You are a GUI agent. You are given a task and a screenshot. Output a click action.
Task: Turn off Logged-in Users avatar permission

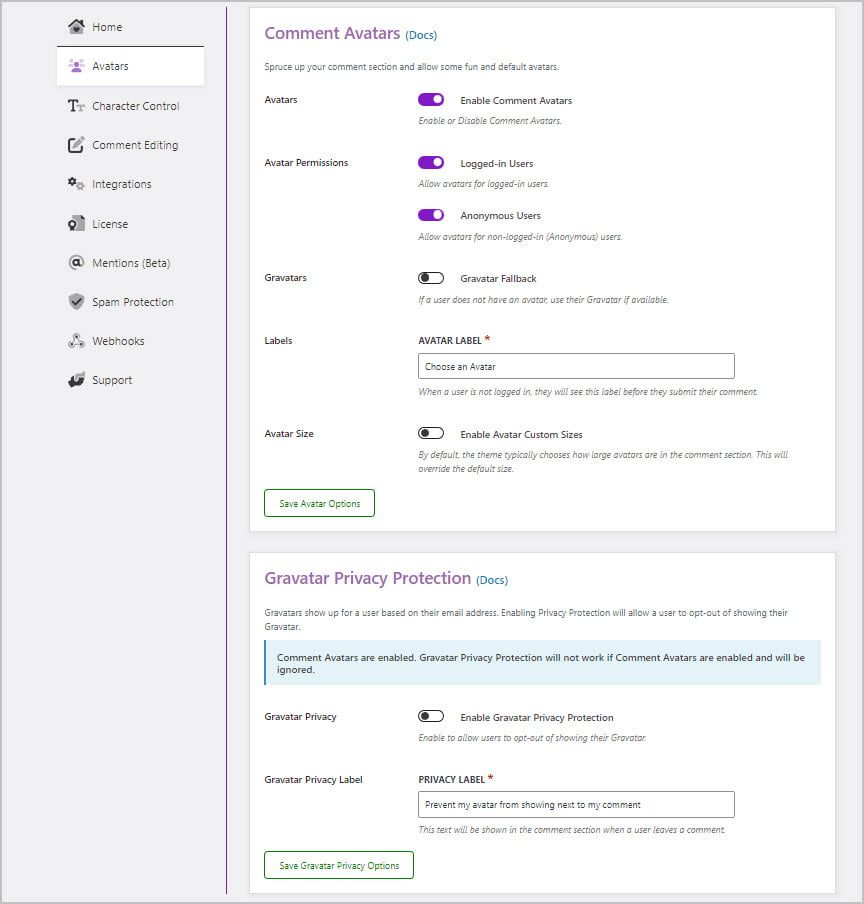click(x=431, y=163)
